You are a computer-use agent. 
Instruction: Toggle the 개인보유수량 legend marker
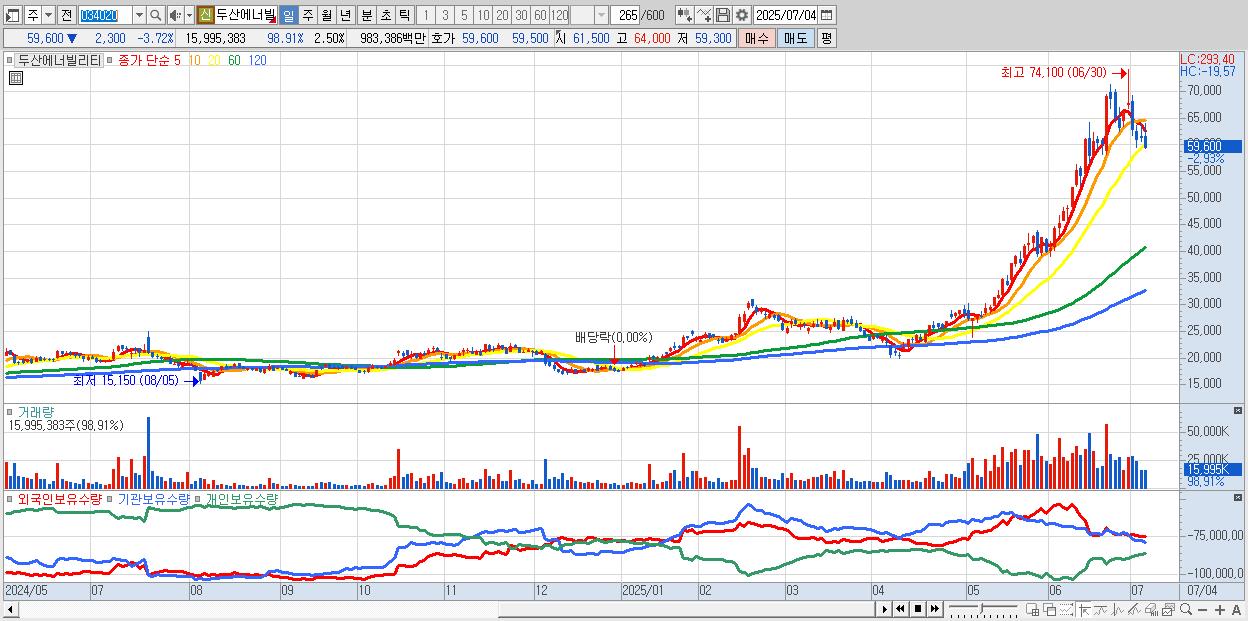(198, 499)
